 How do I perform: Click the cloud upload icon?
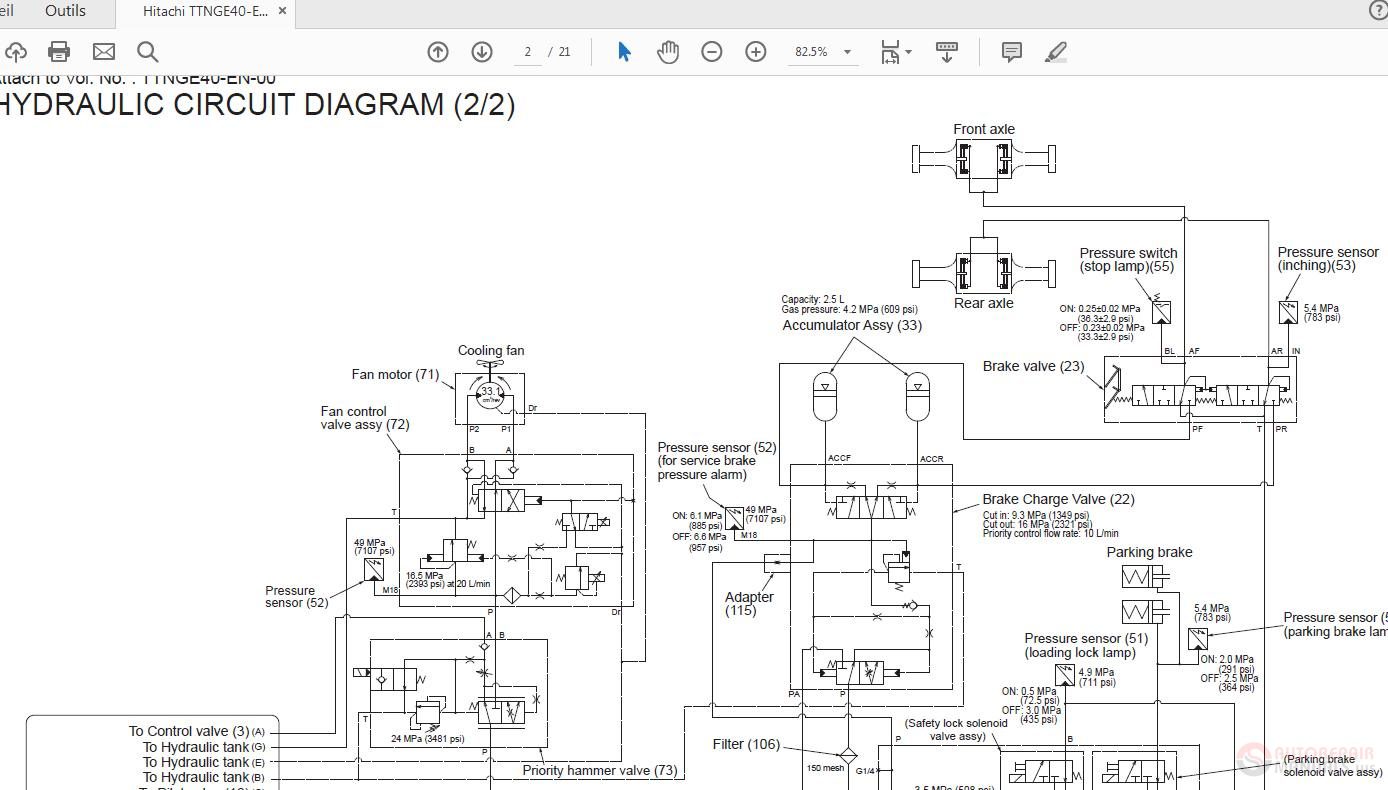tap(14, 52)
